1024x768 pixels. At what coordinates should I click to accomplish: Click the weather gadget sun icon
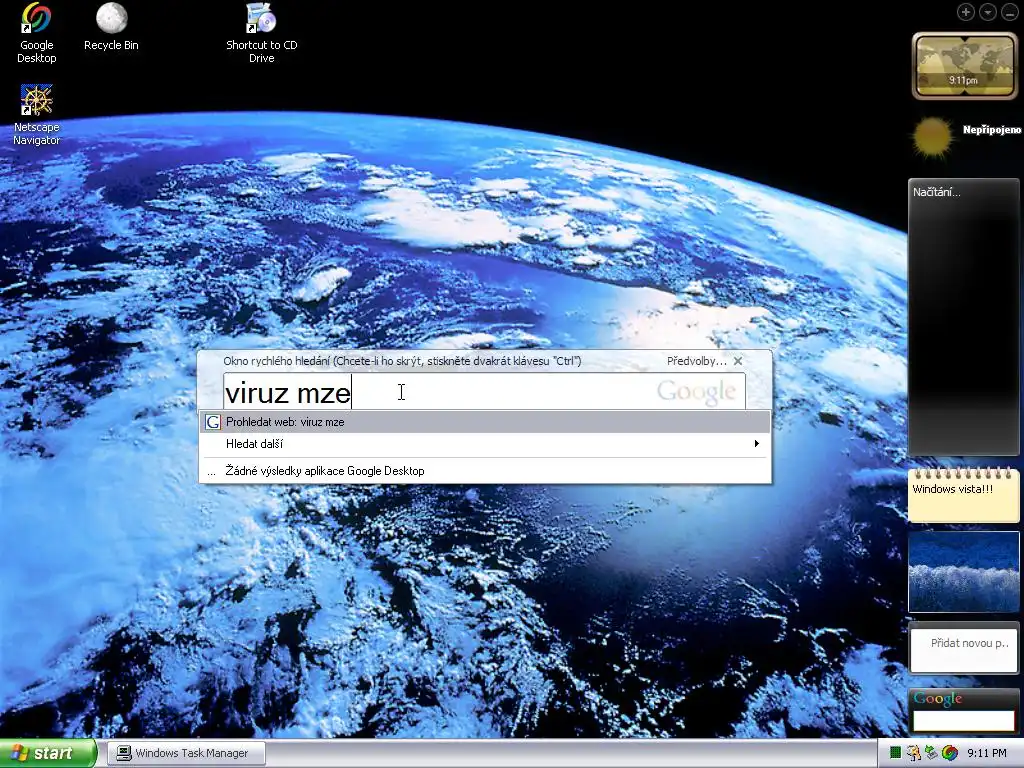click(x=933, y=137)
